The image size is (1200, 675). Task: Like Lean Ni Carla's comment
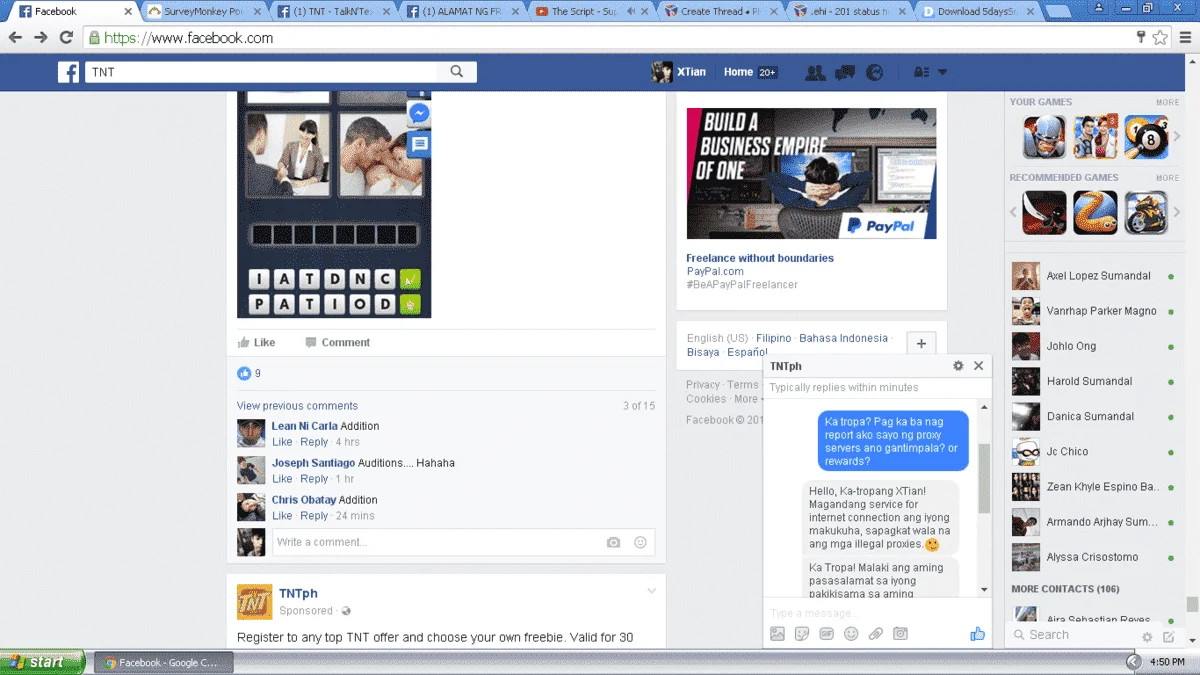(282, 442)
